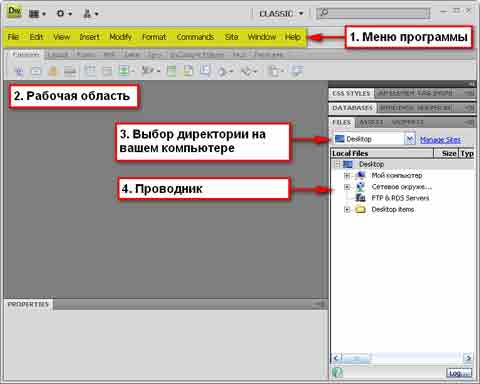Viewport: 480px width, 384px height.
Task: Switch to the AP ELEMENTS panel tab
Action: [x=397, y=93]
